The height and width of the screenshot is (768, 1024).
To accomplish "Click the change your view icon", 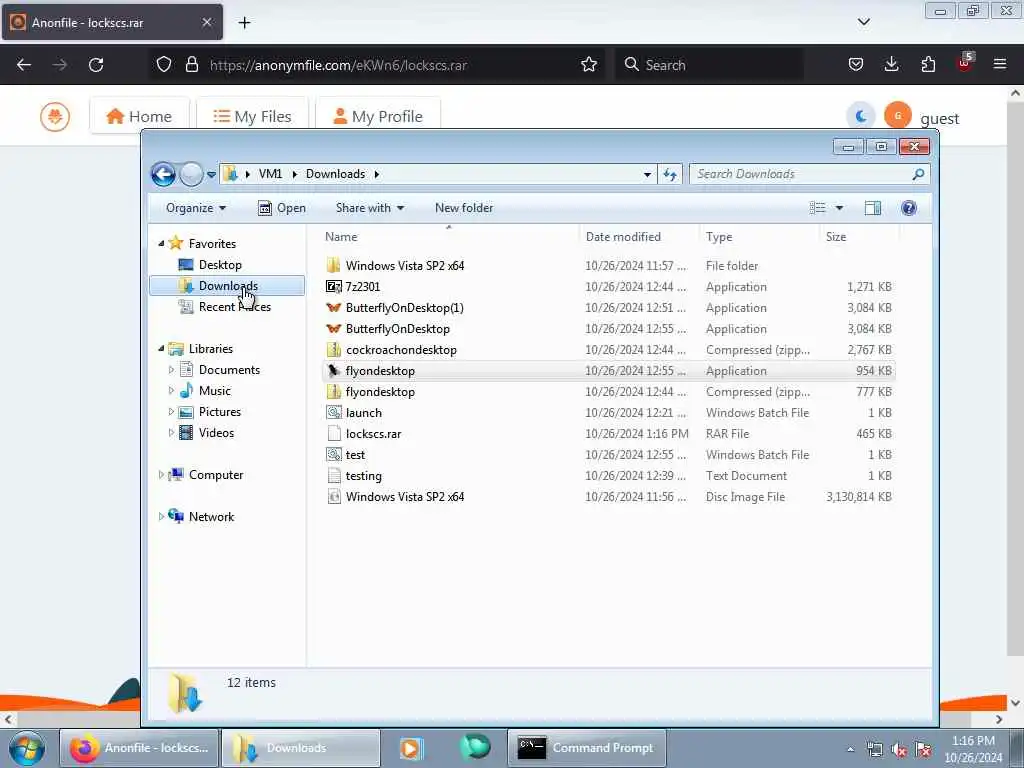I will pyautogui.click(x=818, y=208).
